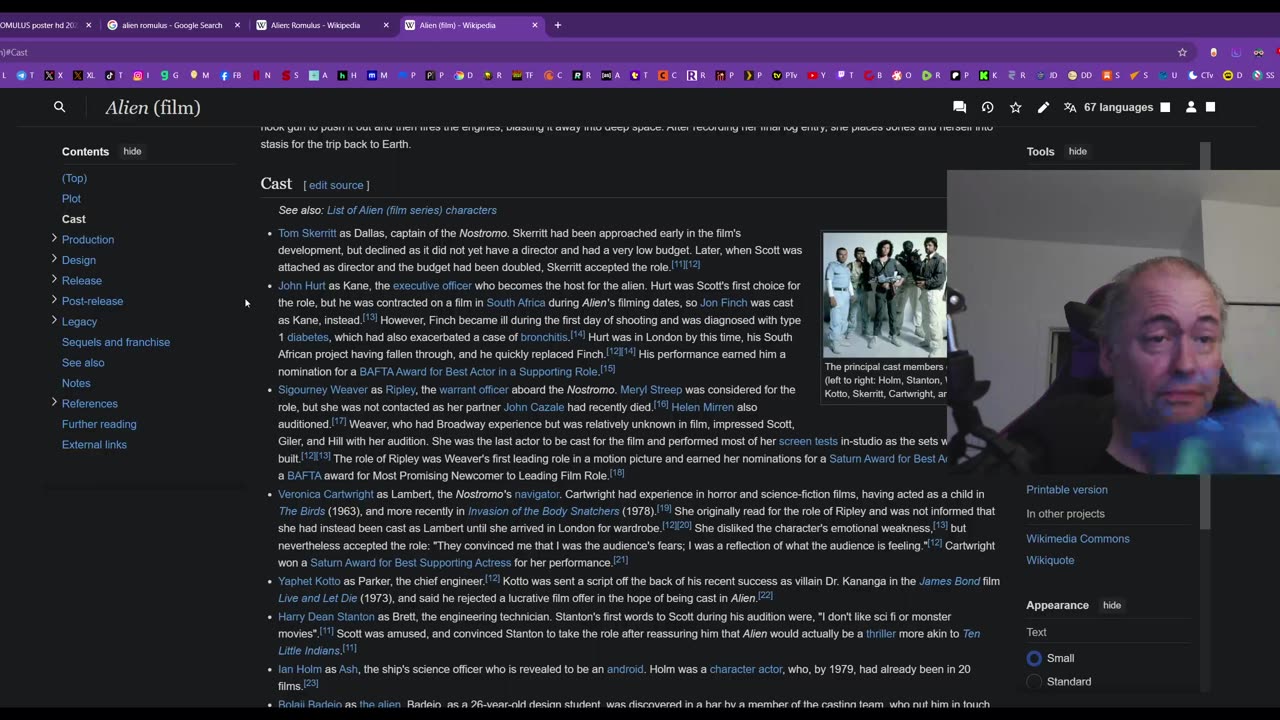Jump to 'Plot' in Contents
Image resolution: width=1280 pixels, height=720 pixels.
point(71,198)
